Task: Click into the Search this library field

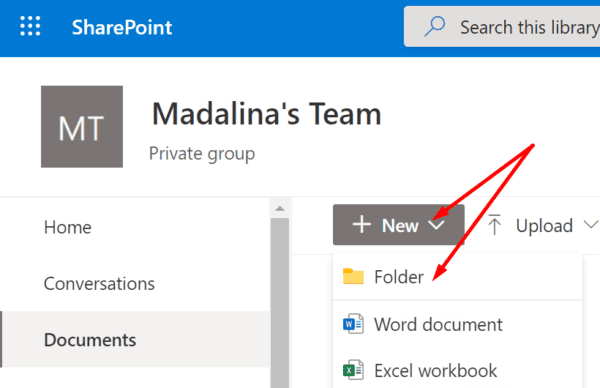Action: [502, 26]
